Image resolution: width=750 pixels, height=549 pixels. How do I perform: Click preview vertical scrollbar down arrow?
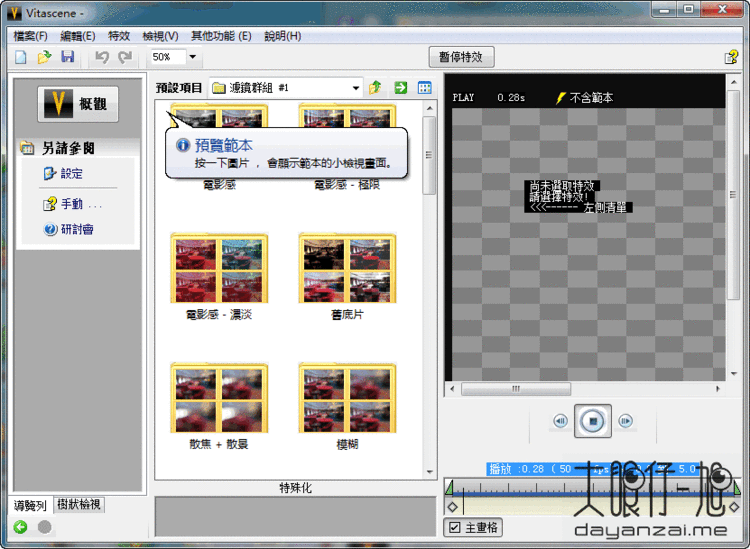[734, 374]
